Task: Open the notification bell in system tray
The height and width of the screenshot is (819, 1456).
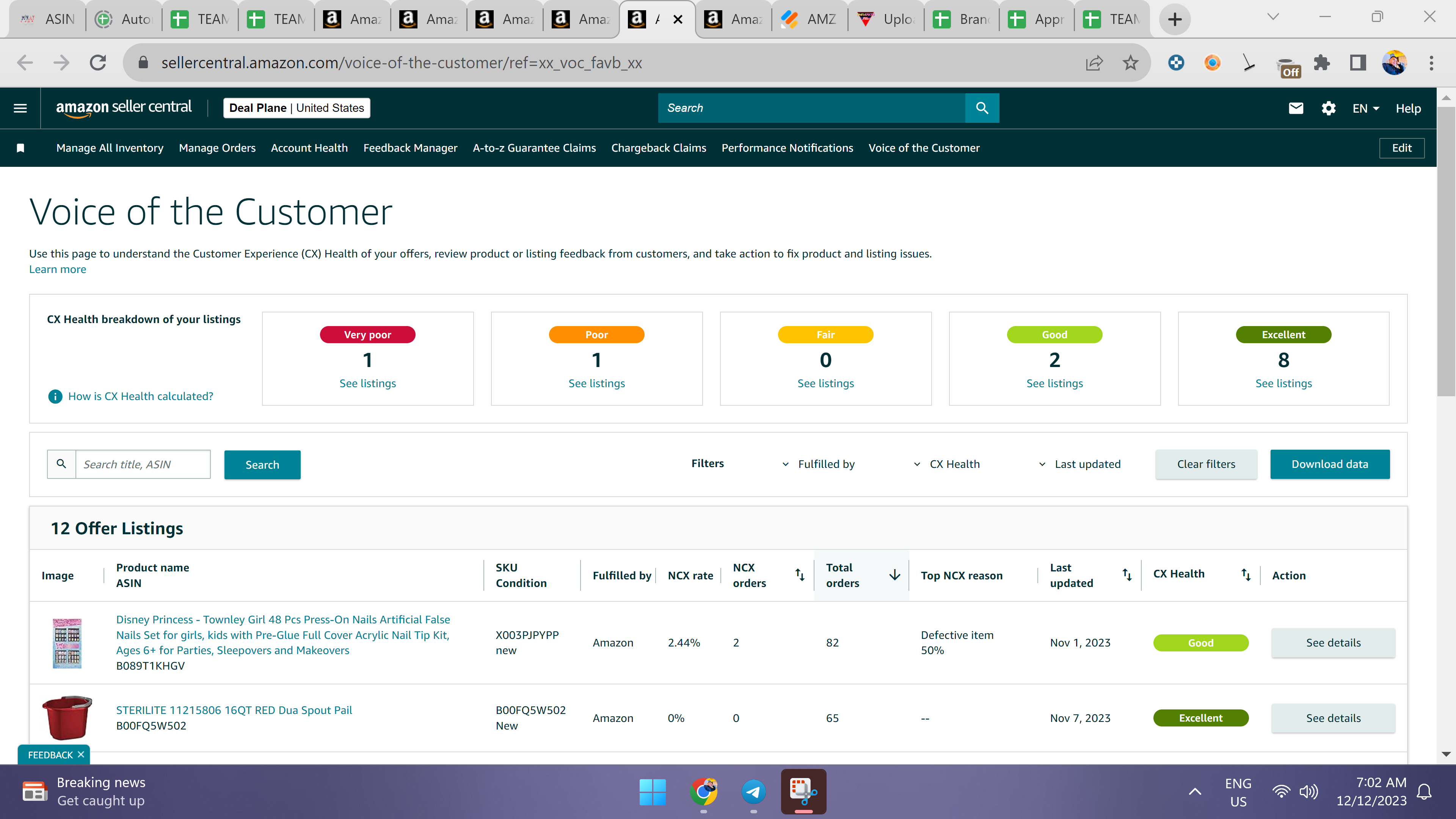Action: [1425, 792]
